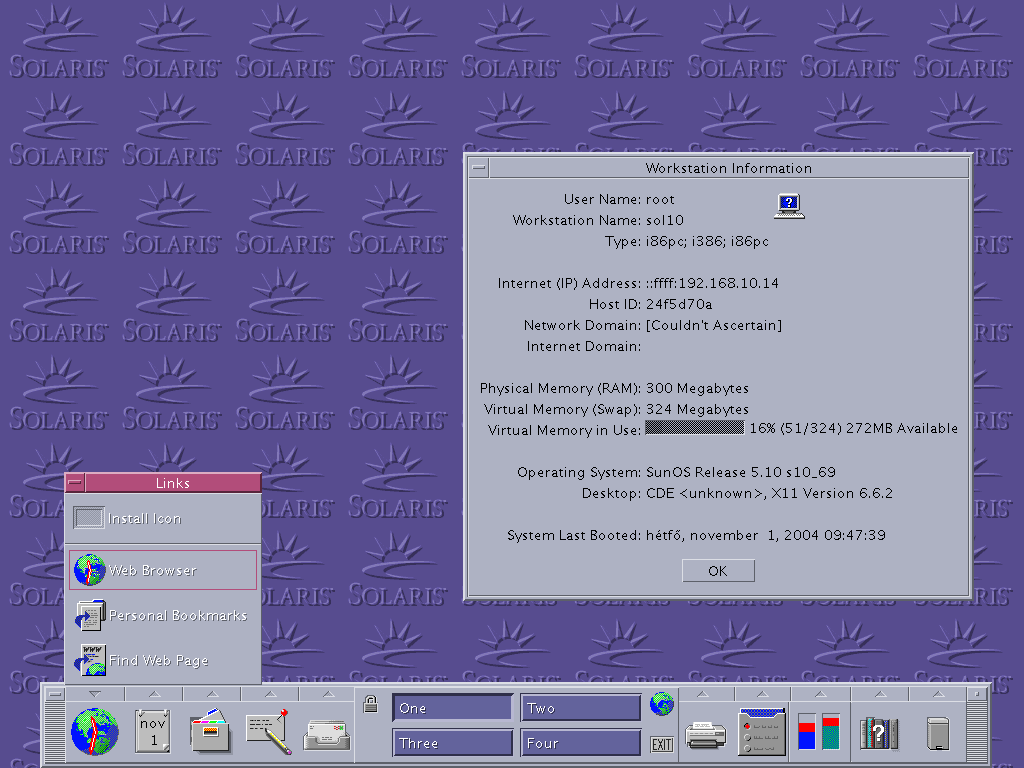
Task: Open the Style Manager desktop controls icon
Action: pyautogui.click(x=761, y=731)
